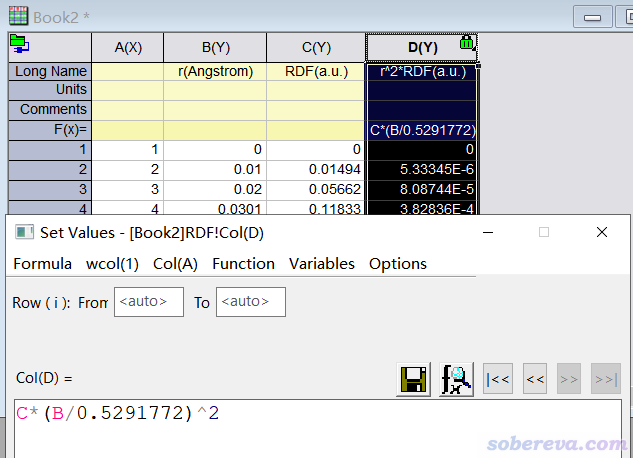Image resolution: width=633 pixels, height=458 pixels.
Task: Click the F(x)= formula cell of column D
Action: click(422, 130)
